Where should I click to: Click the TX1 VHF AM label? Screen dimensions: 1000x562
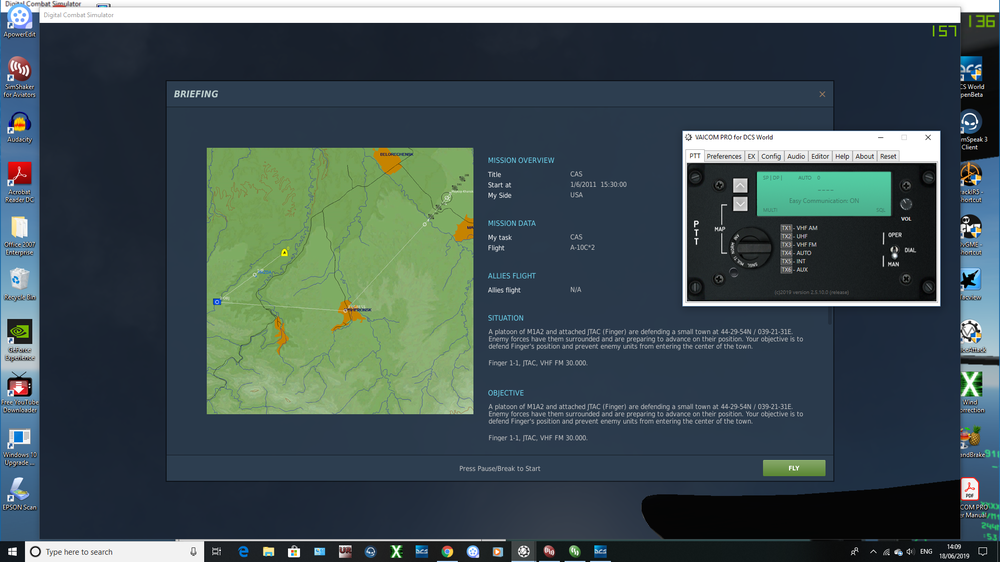point(799,228)
